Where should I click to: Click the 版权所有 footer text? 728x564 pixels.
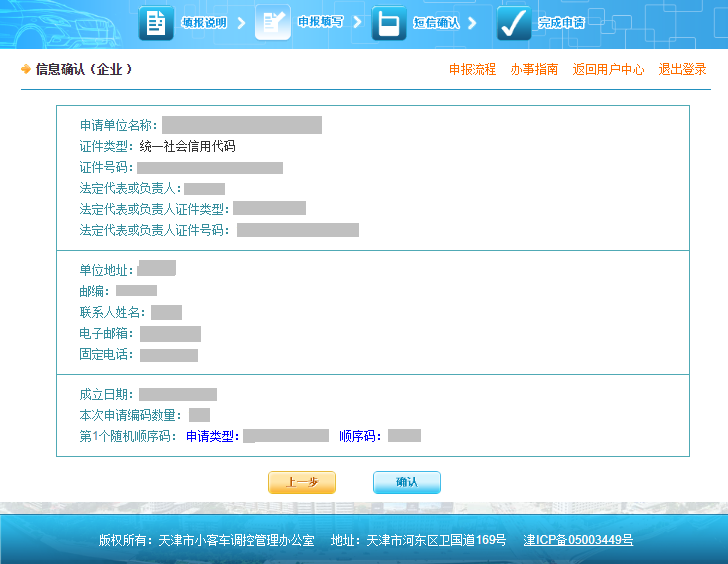point(207,540)
